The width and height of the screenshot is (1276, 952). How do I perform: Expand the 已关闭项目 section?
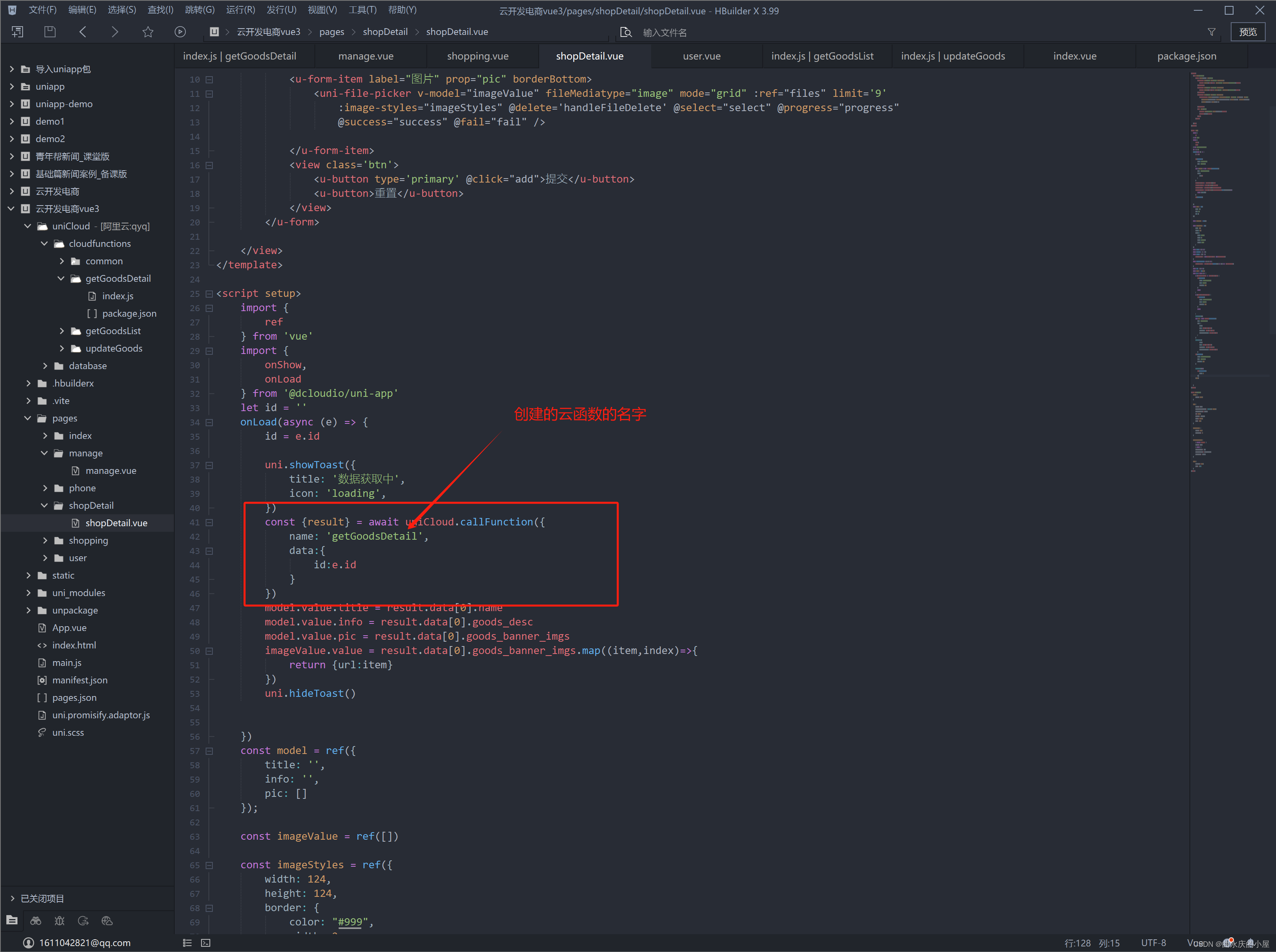point(12,898)
